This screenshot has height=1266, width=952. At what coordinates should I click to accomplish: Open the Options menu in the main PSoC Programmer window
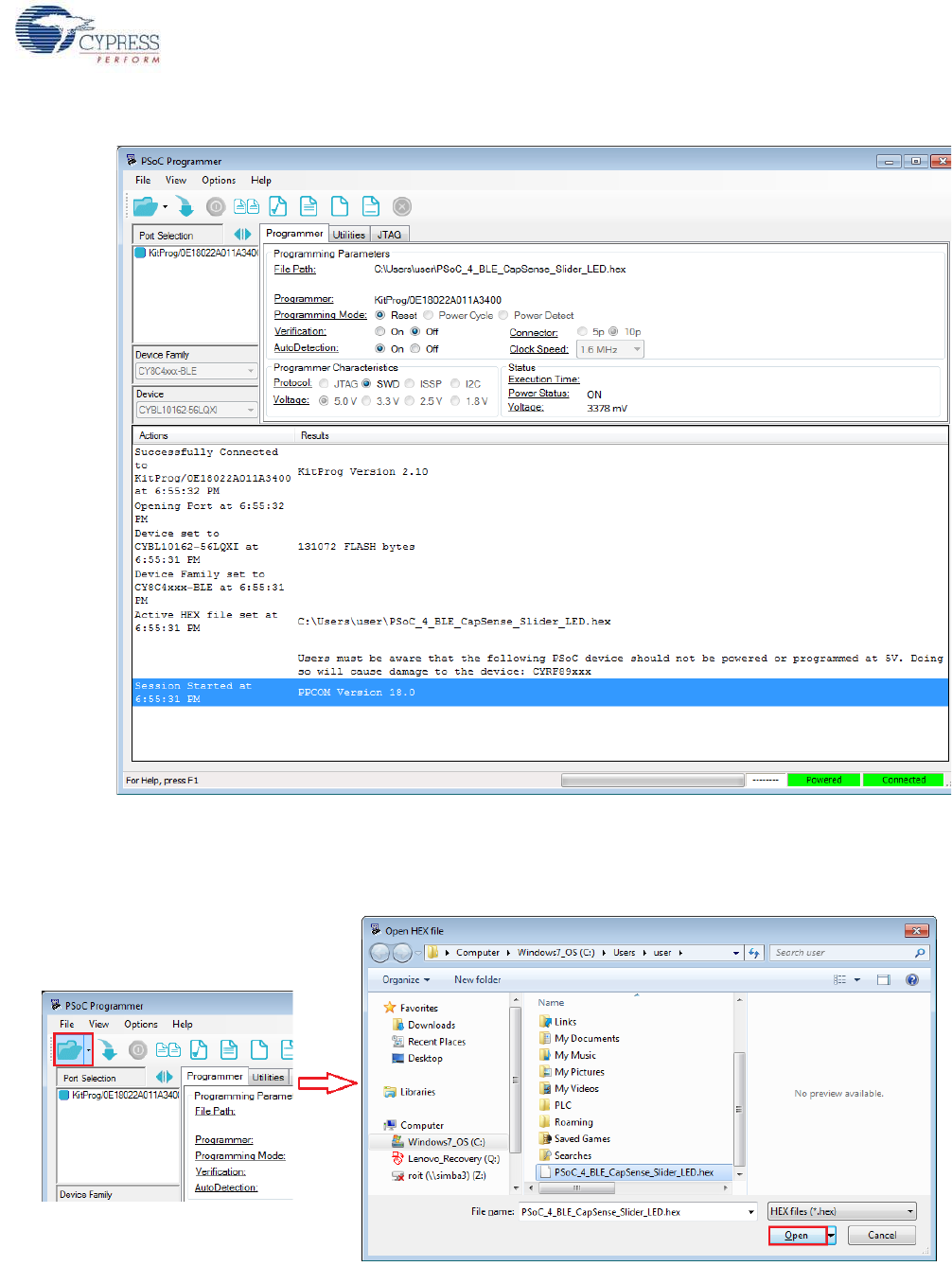(x=219, y=180)
